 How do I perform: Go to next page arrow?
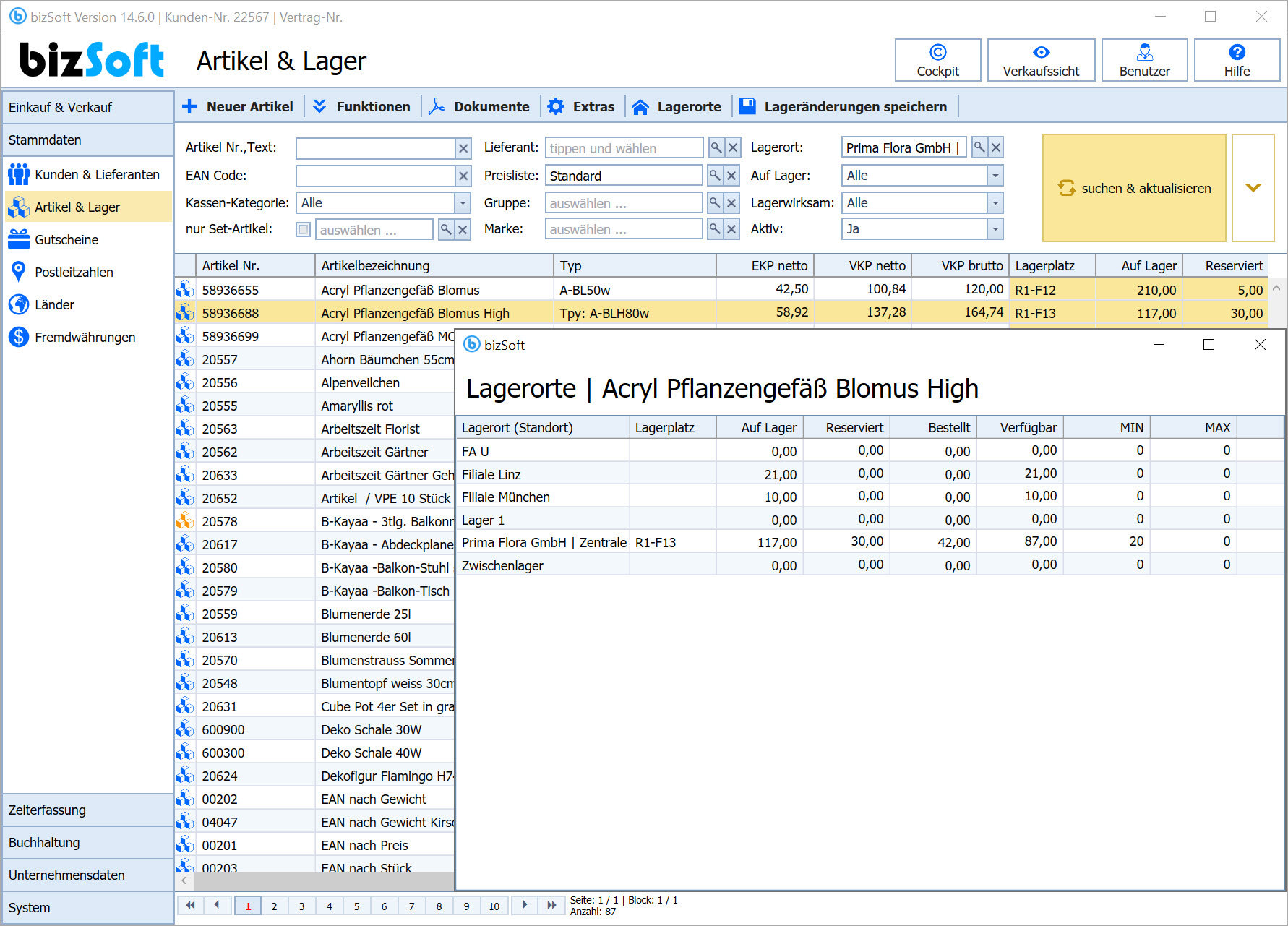pyautogui.click(x=525, y=905)
